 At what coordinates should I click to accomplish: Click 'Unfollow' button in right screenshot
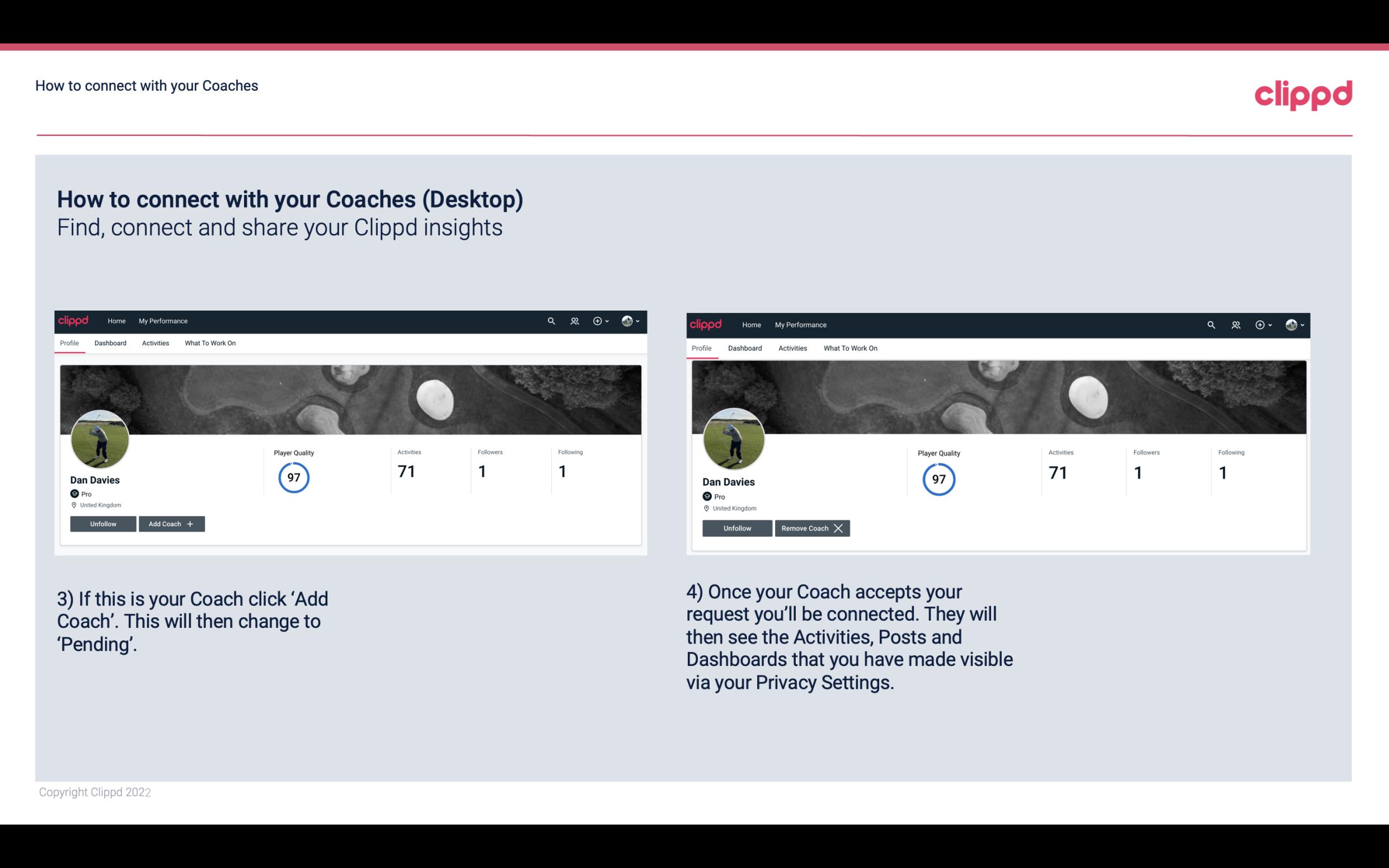point(736,528)
